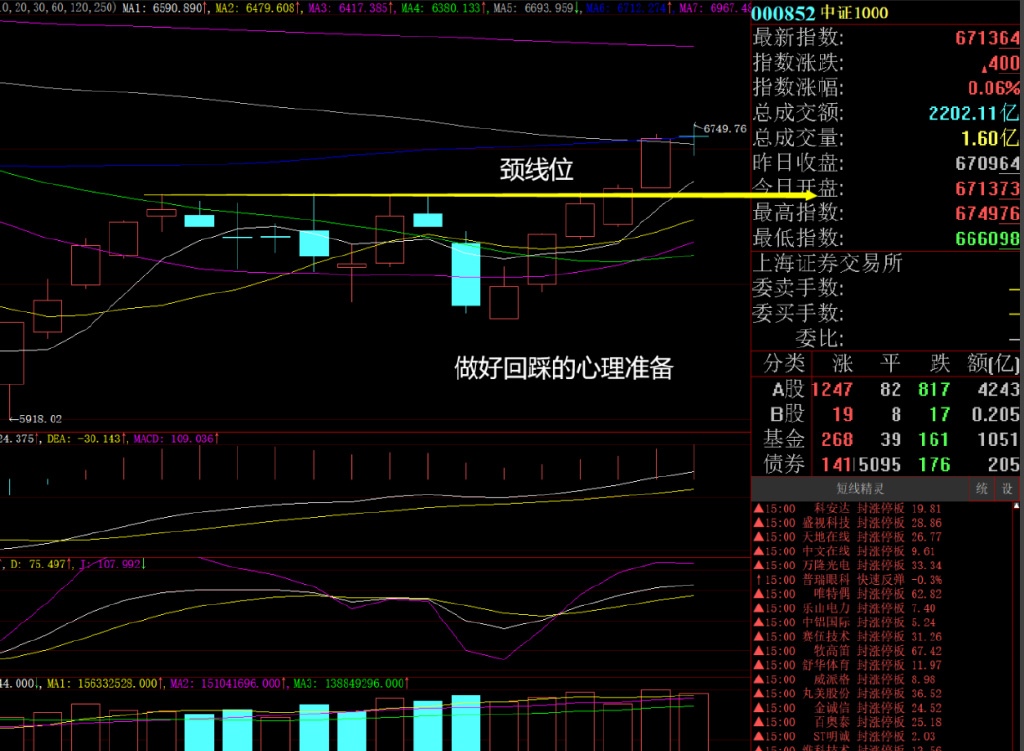1024x751 pixels.
Task: Click the 上海证券交易所 label
Action: [x=827, y=263]
